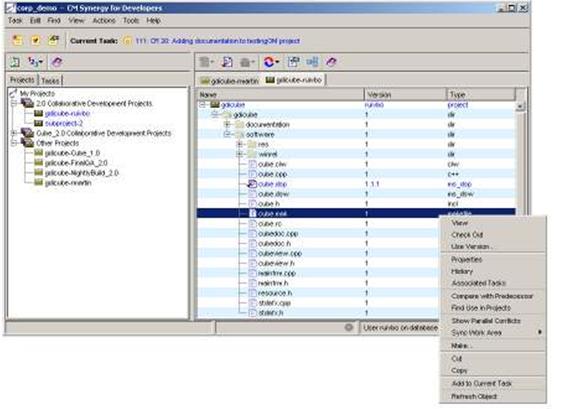Open the Help menu
Screen dimensions: 564x409
tap(153, 21)
